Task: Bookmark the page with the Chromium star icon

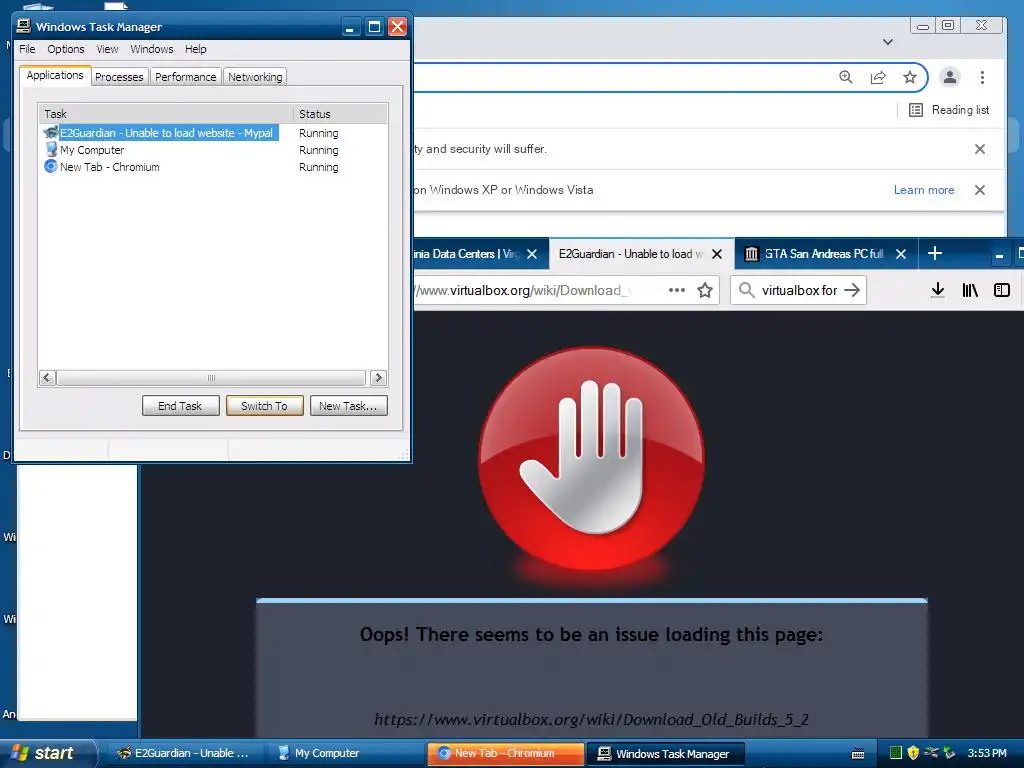Action: (910, 77)
